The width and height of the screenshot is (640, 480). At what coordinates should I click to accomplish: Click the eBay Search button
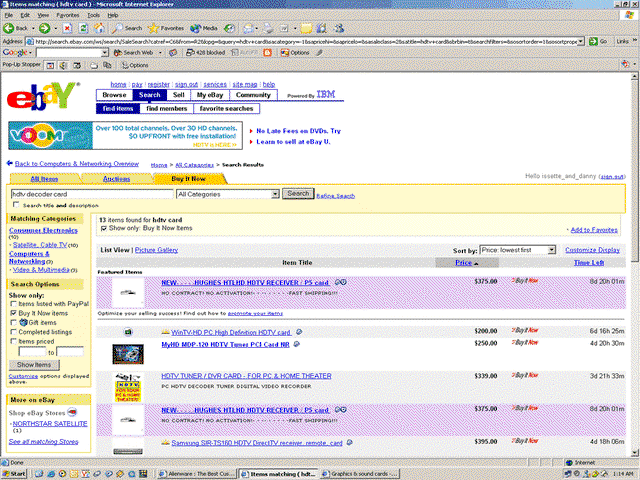point(298,193)
